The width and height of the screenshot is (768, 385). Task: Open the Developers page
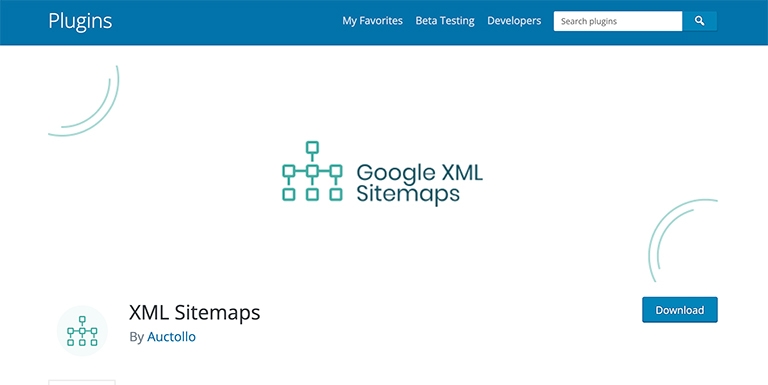tap(514, 21)
